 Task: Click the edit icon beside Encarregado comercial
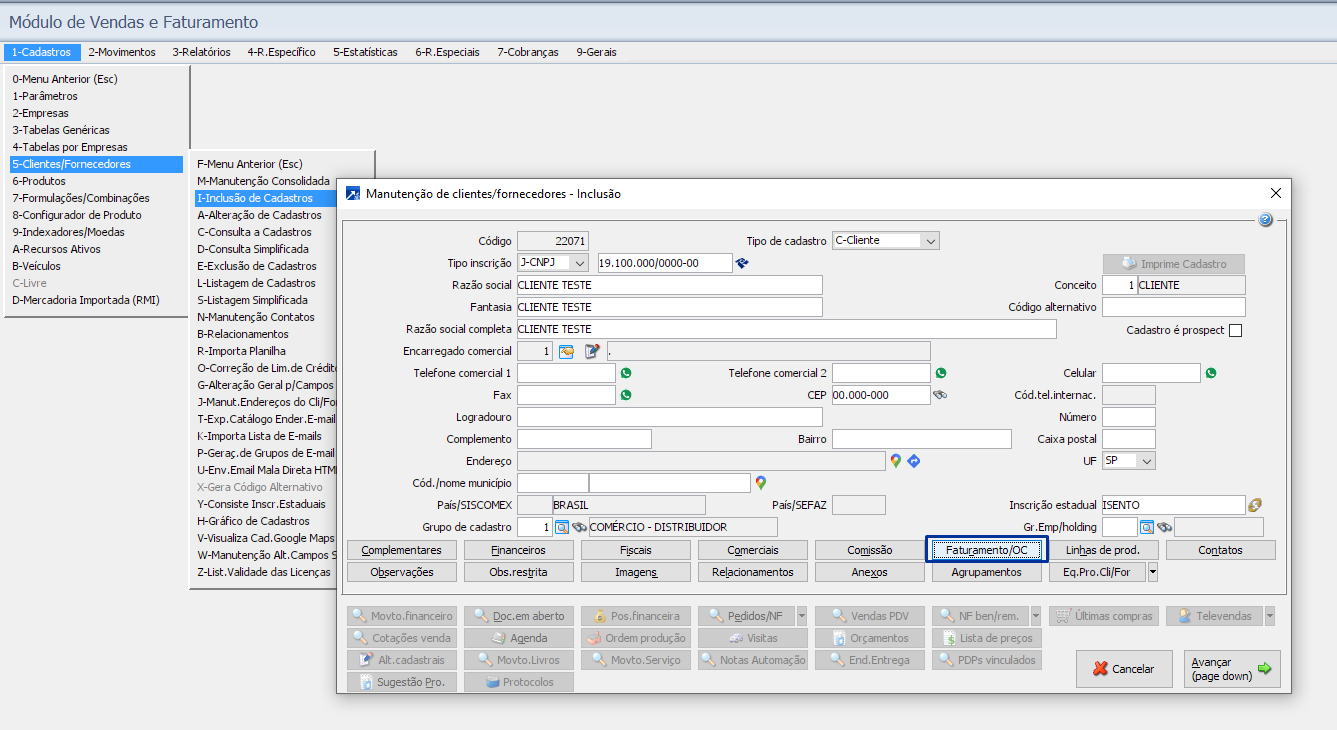pyautogui.click(x=592, y=351)
